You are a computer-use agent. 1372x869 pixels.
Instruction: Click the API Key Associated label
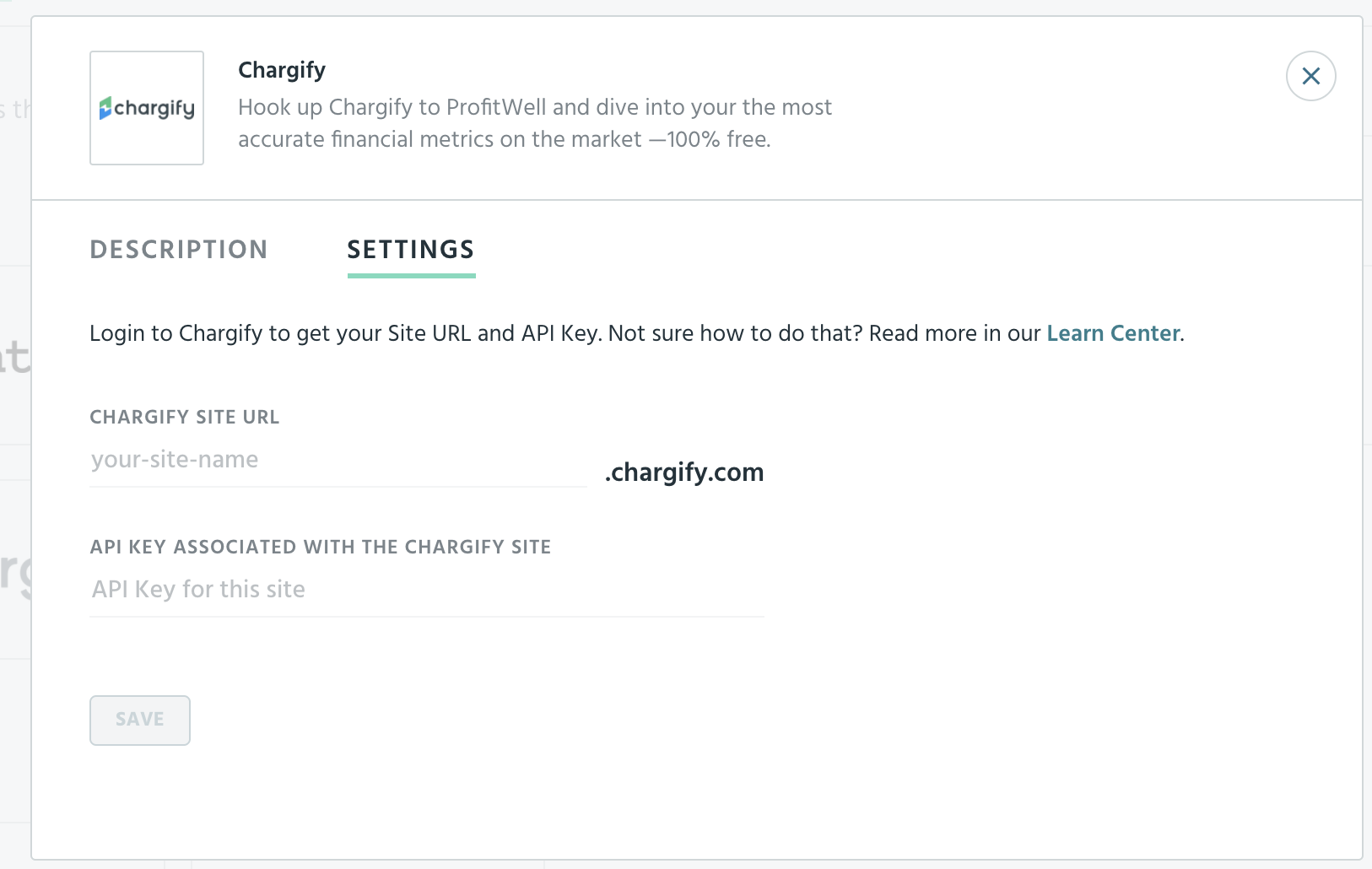click(321, 547)
